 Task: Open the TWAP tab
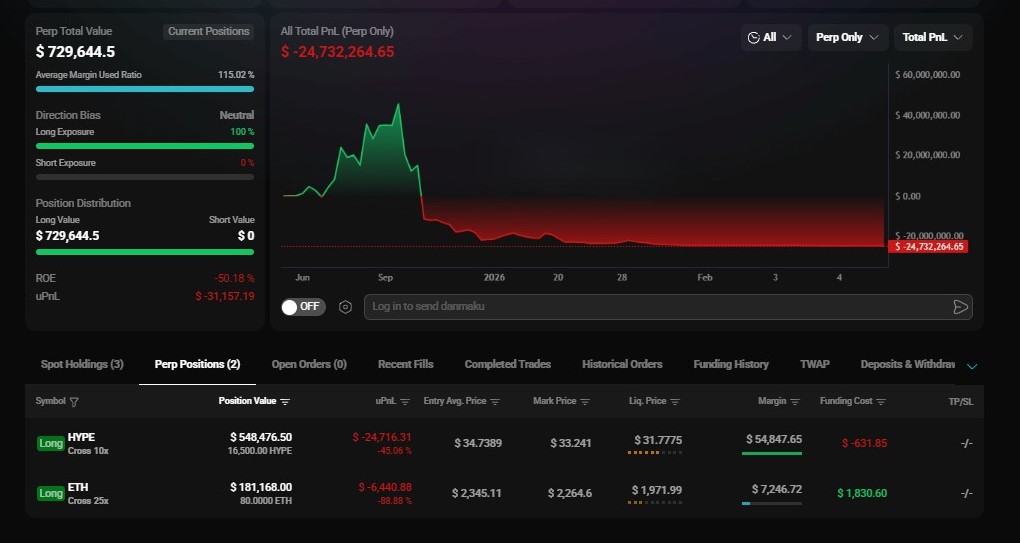coord(814,364)
